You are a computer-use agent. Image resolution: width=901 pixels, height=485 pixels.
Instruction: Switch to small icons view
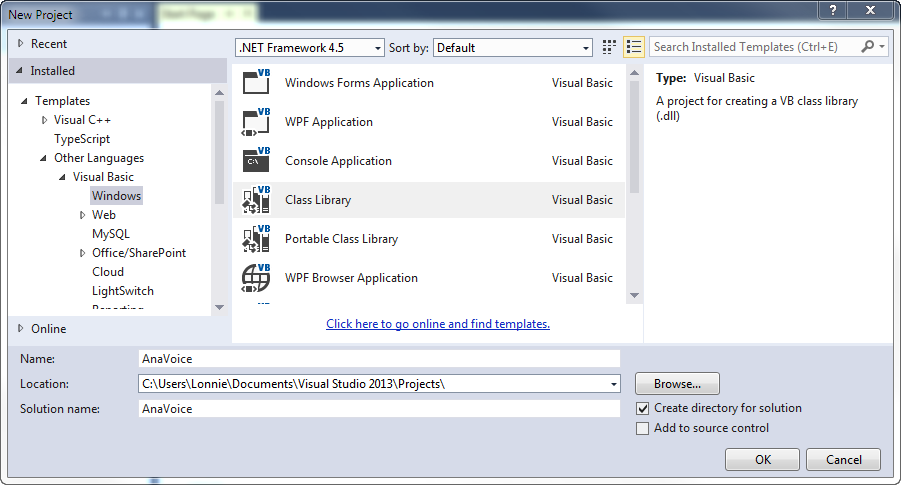pos(610,47)
